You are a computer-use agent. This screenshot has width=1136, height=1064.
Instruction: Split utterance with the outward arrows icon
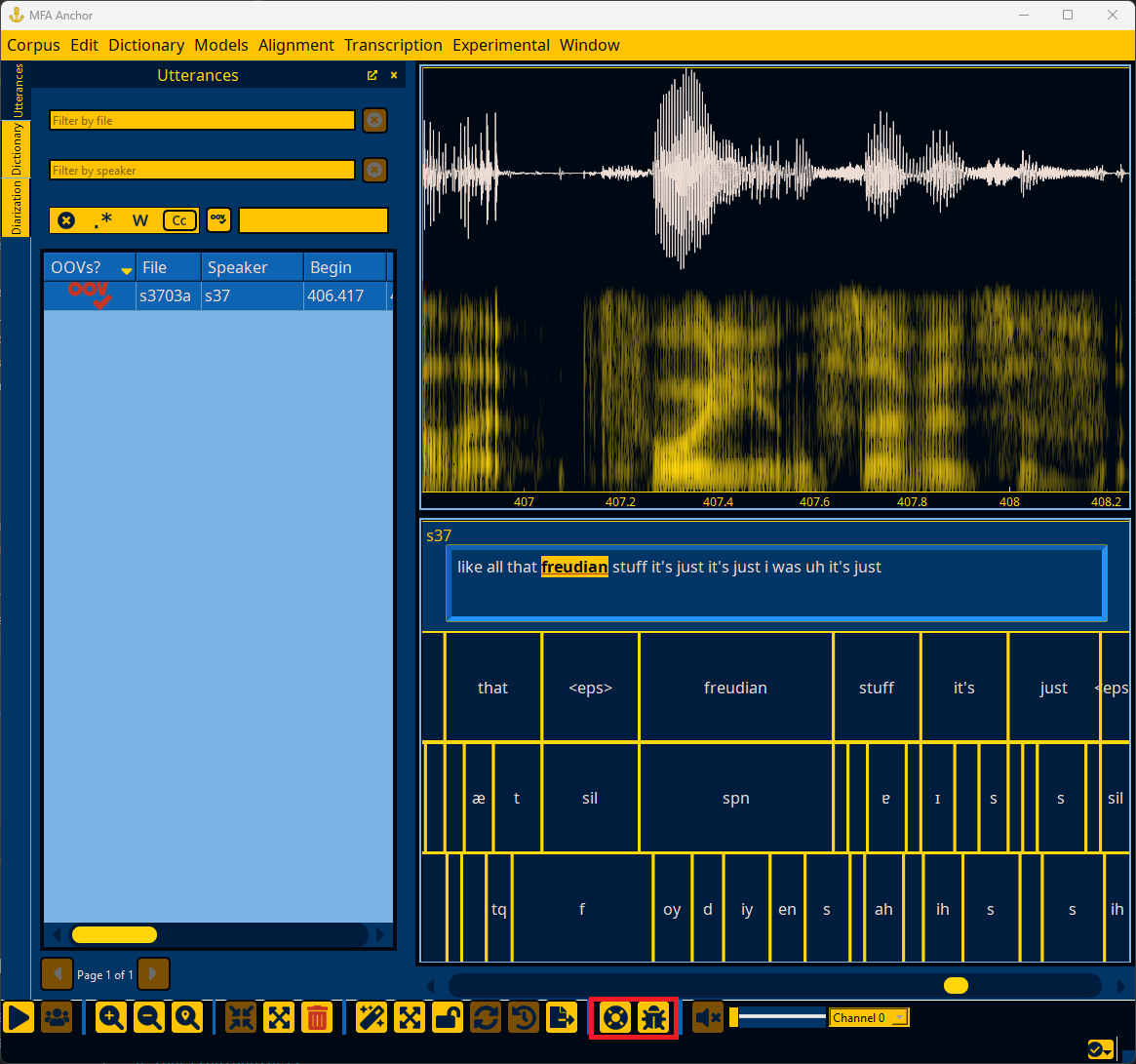pyautogui.click(x=279, y=1017)
